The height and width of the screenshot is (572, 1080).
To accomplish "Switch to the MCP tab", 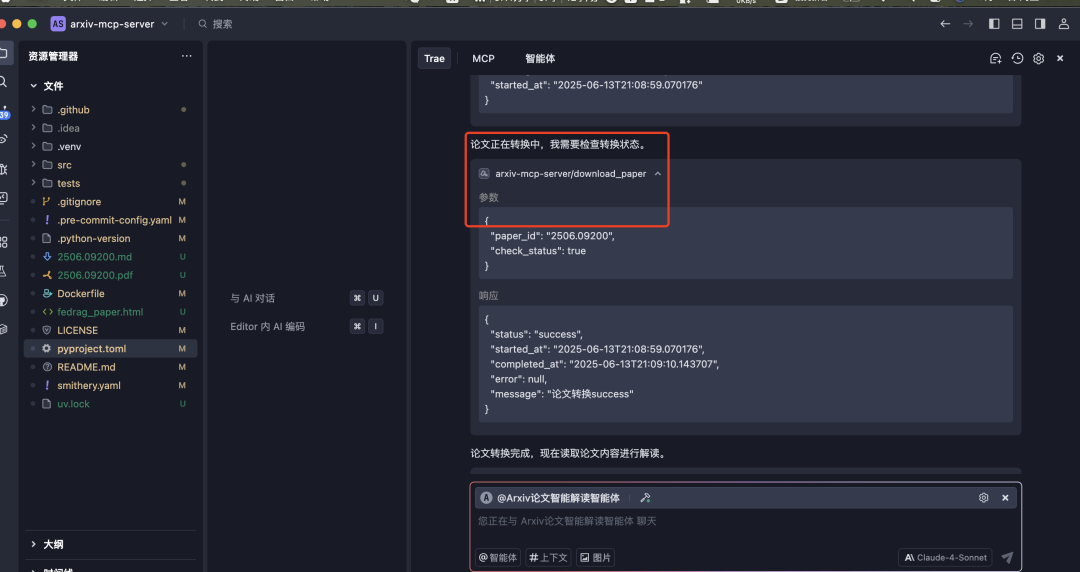I will pos(484,59).
